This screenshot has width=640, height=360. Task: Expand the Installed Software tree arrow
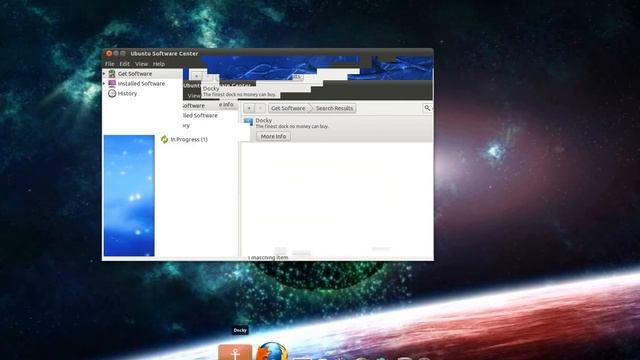pyautogui.click(x=104, y=83)
